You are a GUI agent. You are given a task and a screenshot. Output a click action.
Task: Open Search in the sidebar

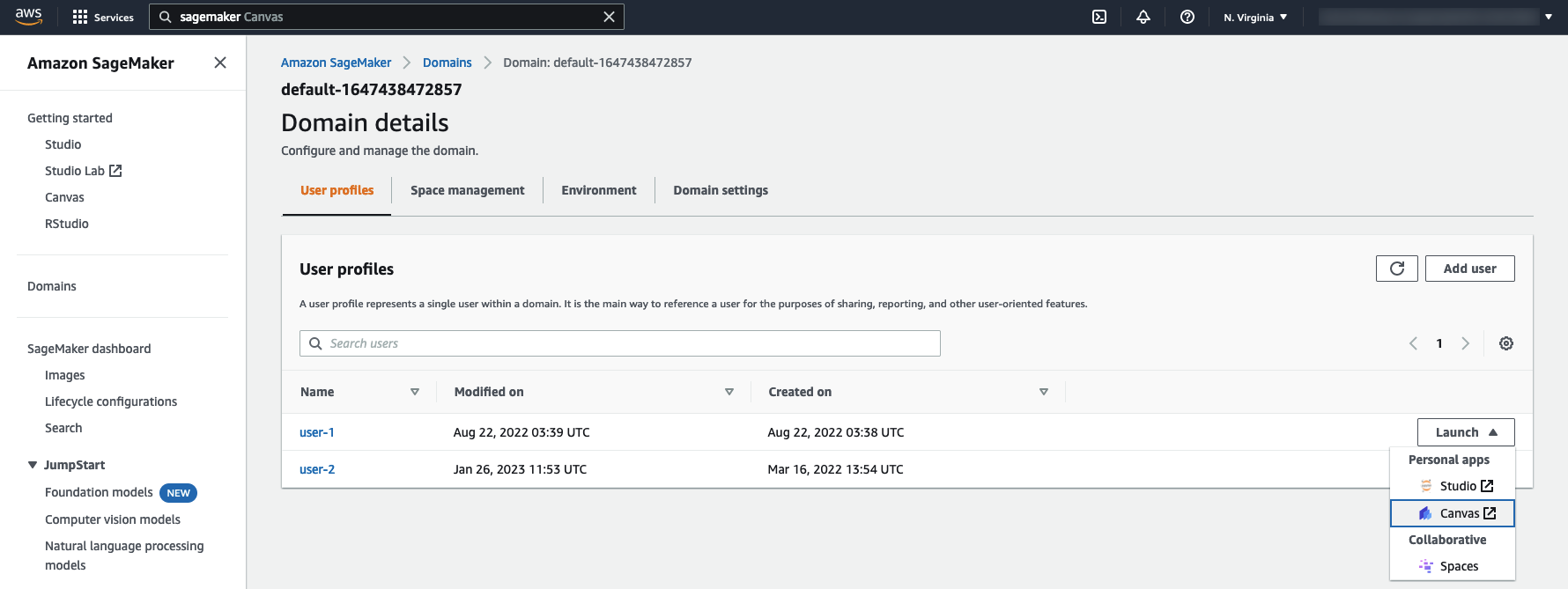coord(63,428)
